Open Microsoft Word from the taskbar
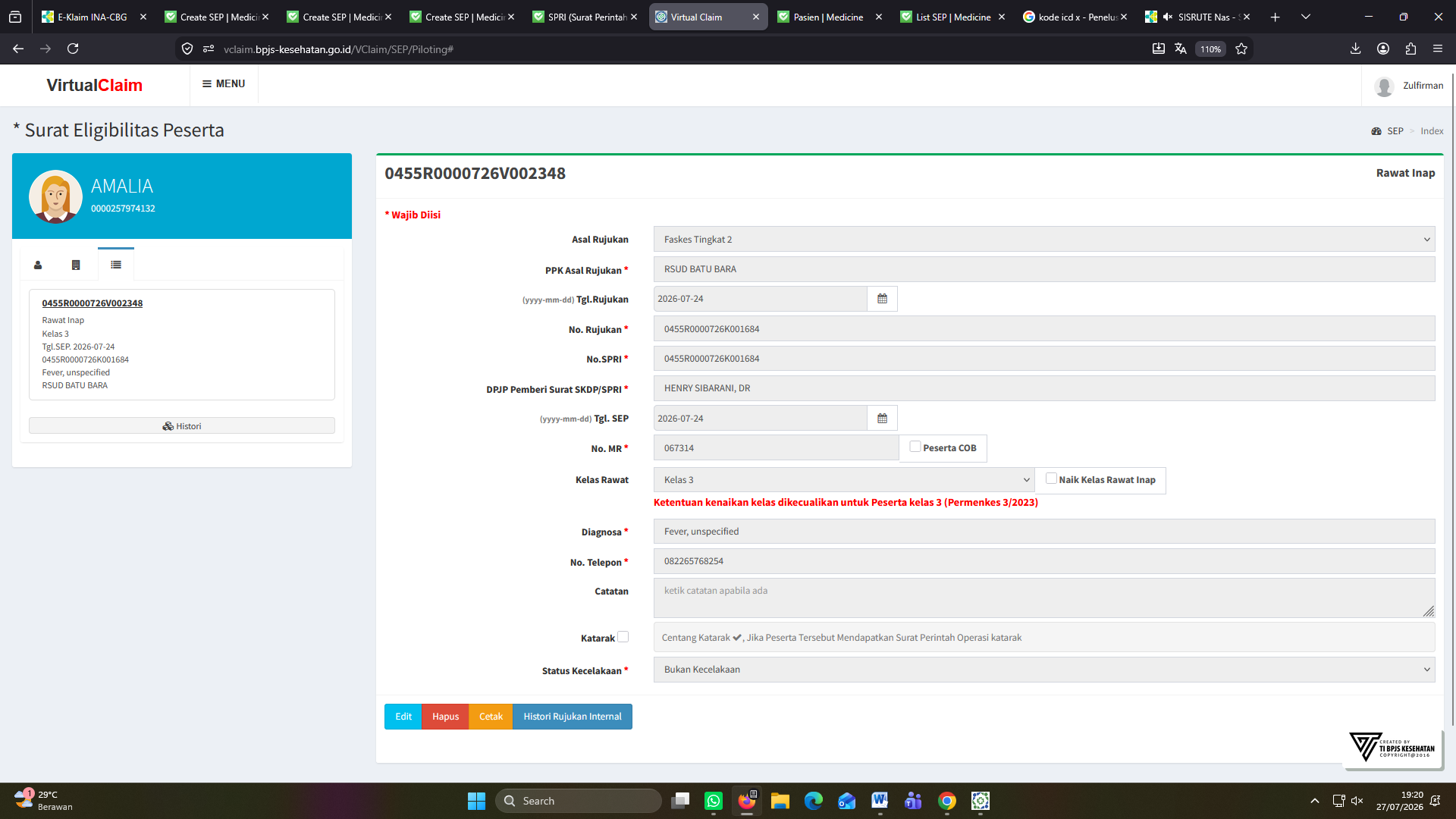 point(880,801)
